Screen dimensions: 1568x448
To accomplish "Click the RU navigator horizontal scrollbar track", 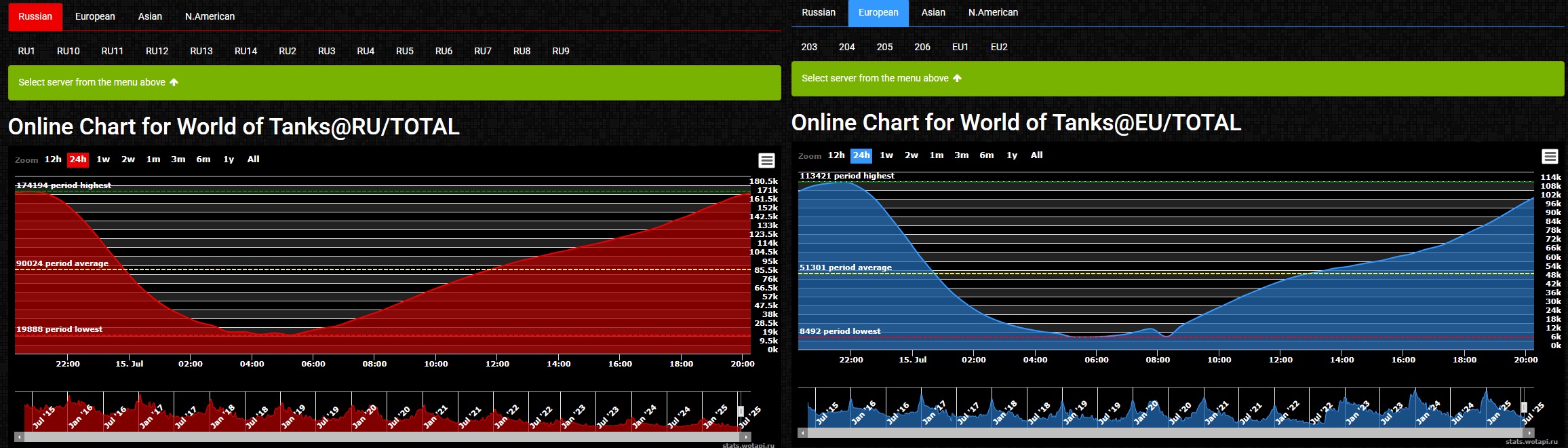I will click(x=383, y=437).
